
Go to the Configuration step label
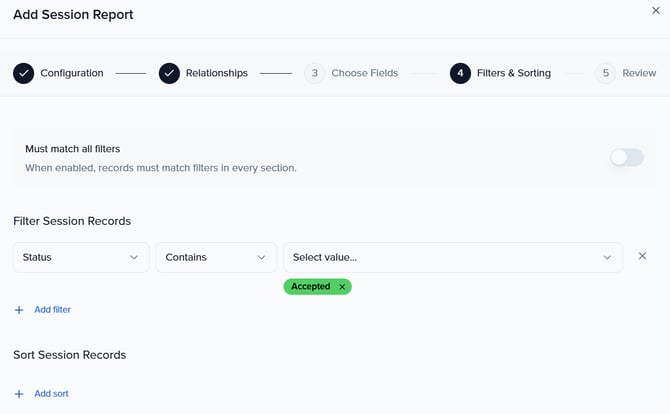(71, 73)
